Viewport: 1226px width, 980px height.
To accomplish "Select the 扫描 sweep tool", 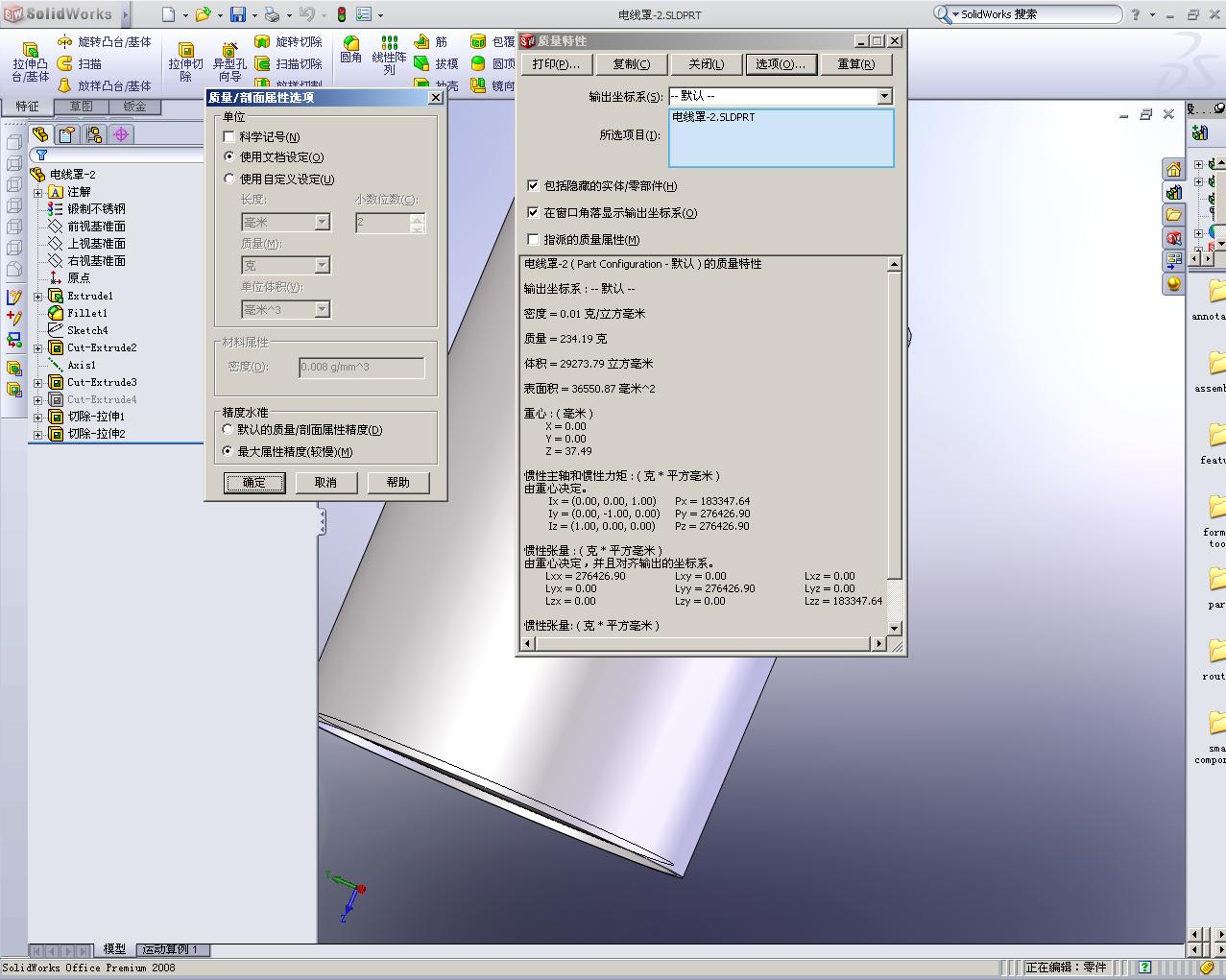I will click(x=80, y=63).
